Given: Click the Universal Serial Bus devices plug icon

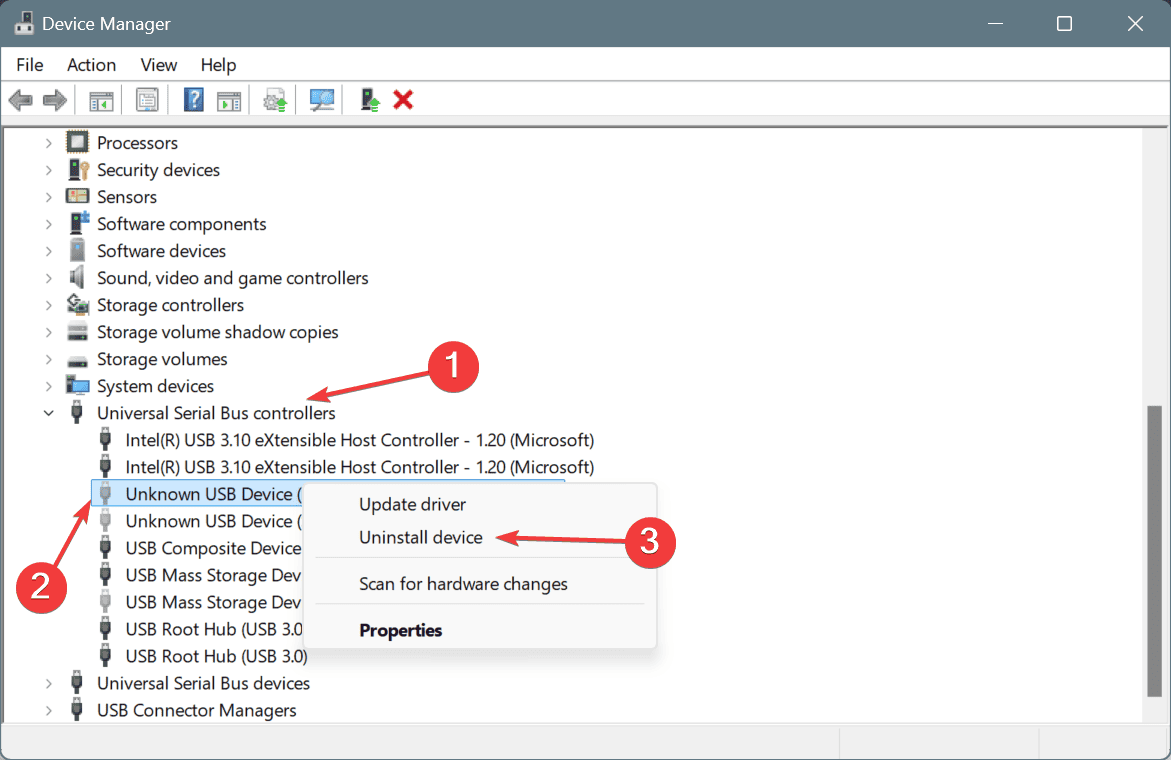Looking at the screenshot, I should tap(76, 682).
